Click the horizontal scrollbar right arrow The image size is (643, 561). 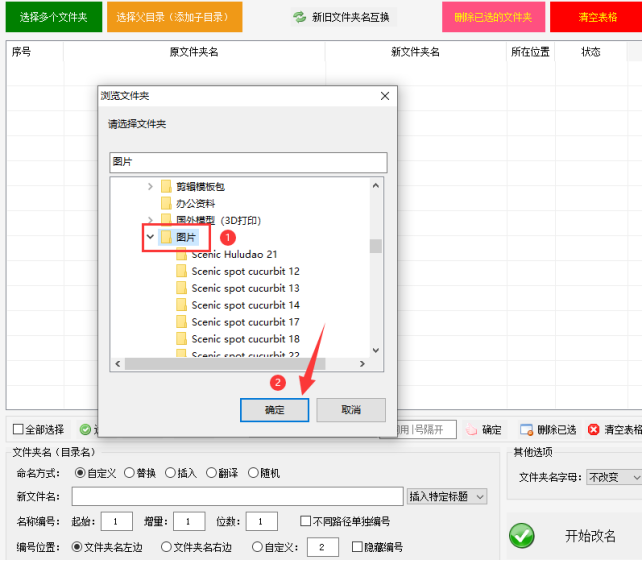point(362,364)
